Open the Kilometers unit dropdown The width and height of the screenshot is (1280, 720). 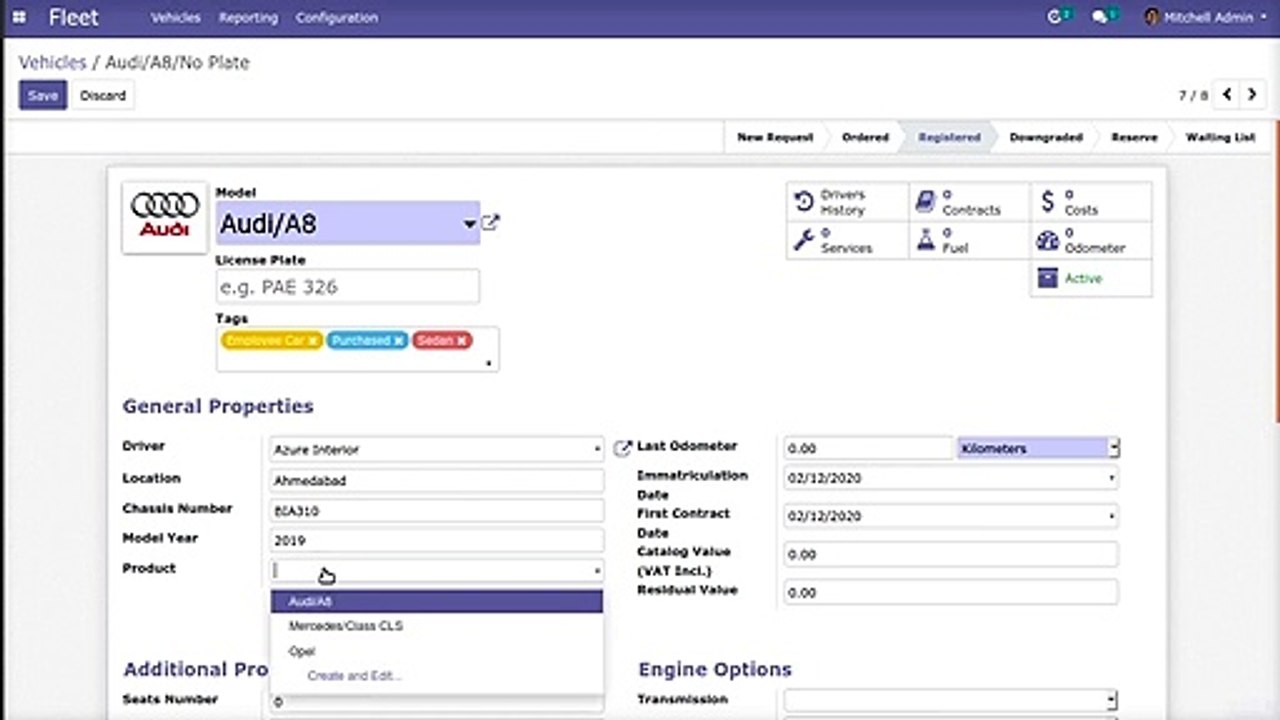pyautogui.click(x=1038, y=448)
